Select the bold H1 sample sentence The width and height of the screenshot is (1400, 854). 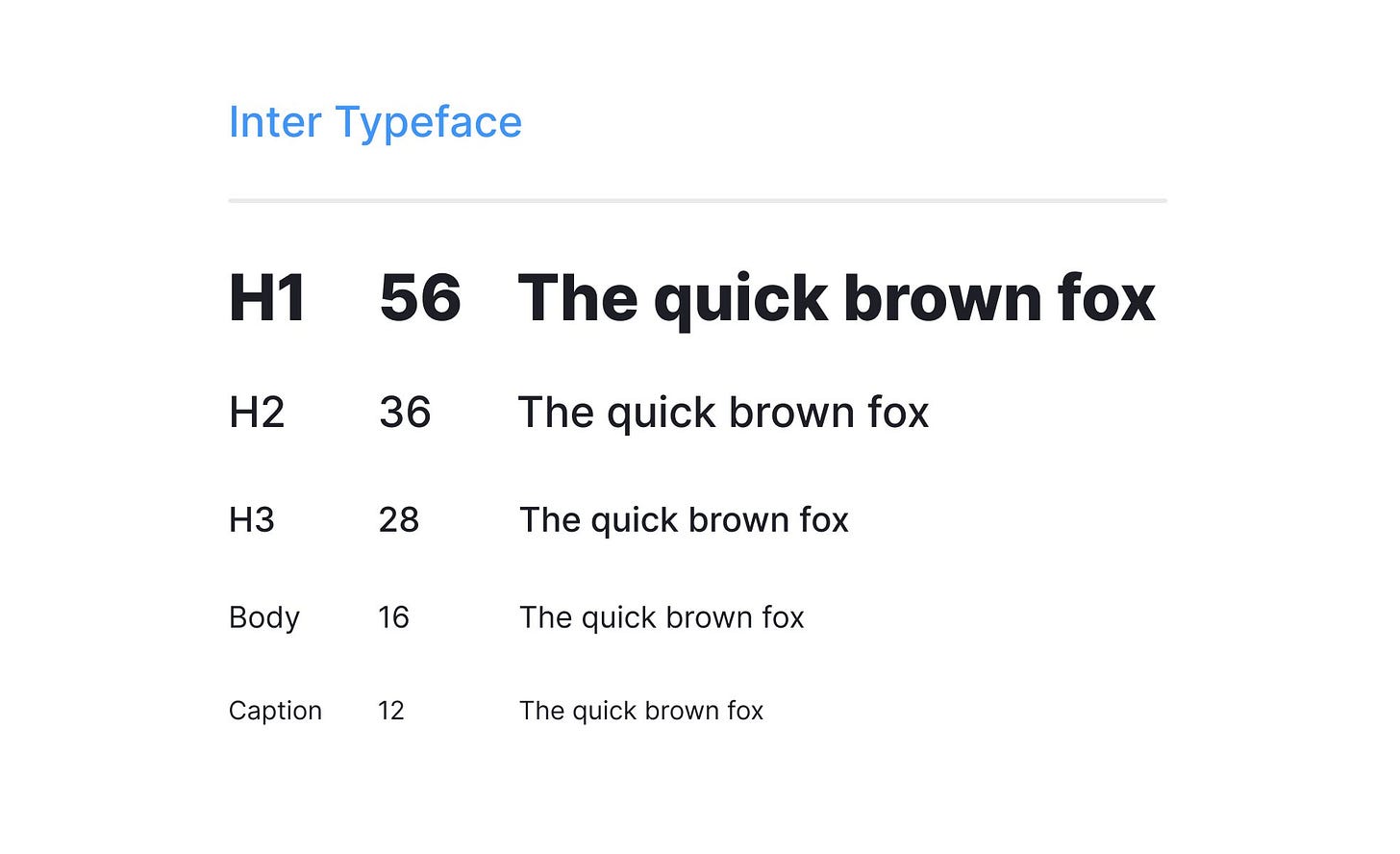[x=837, y=300]
